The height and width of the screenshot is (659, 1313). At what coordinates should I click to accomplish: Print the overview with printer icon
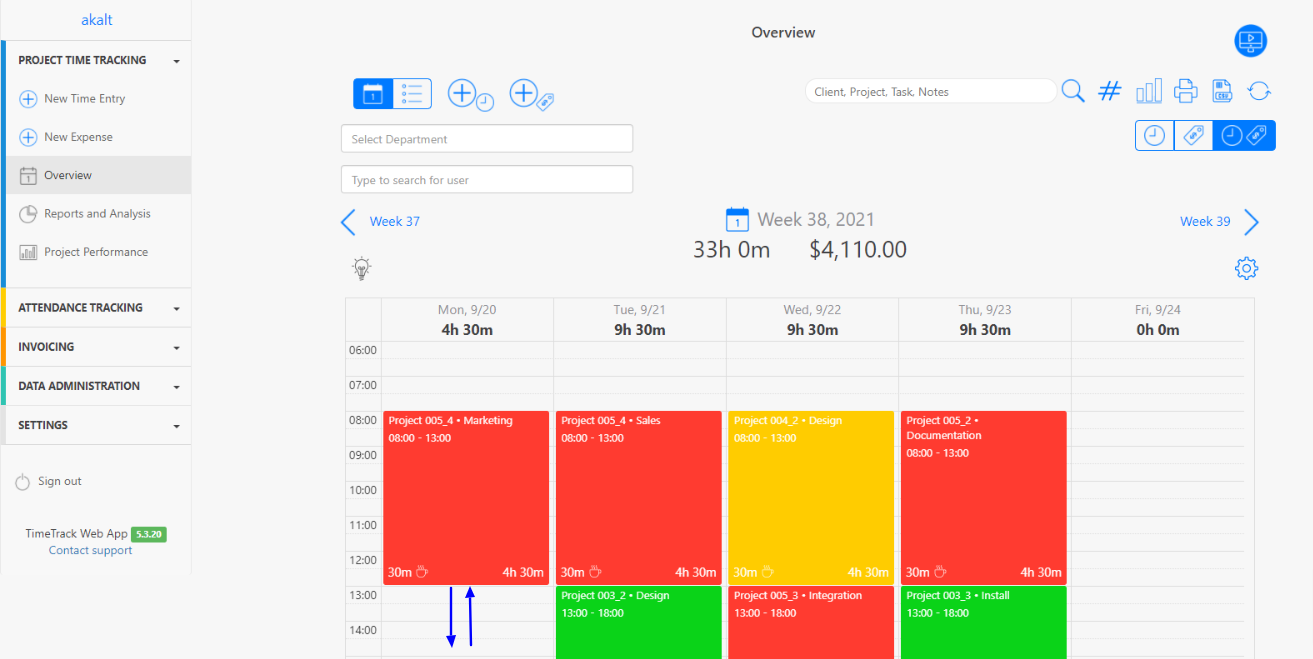(1185, 91)
